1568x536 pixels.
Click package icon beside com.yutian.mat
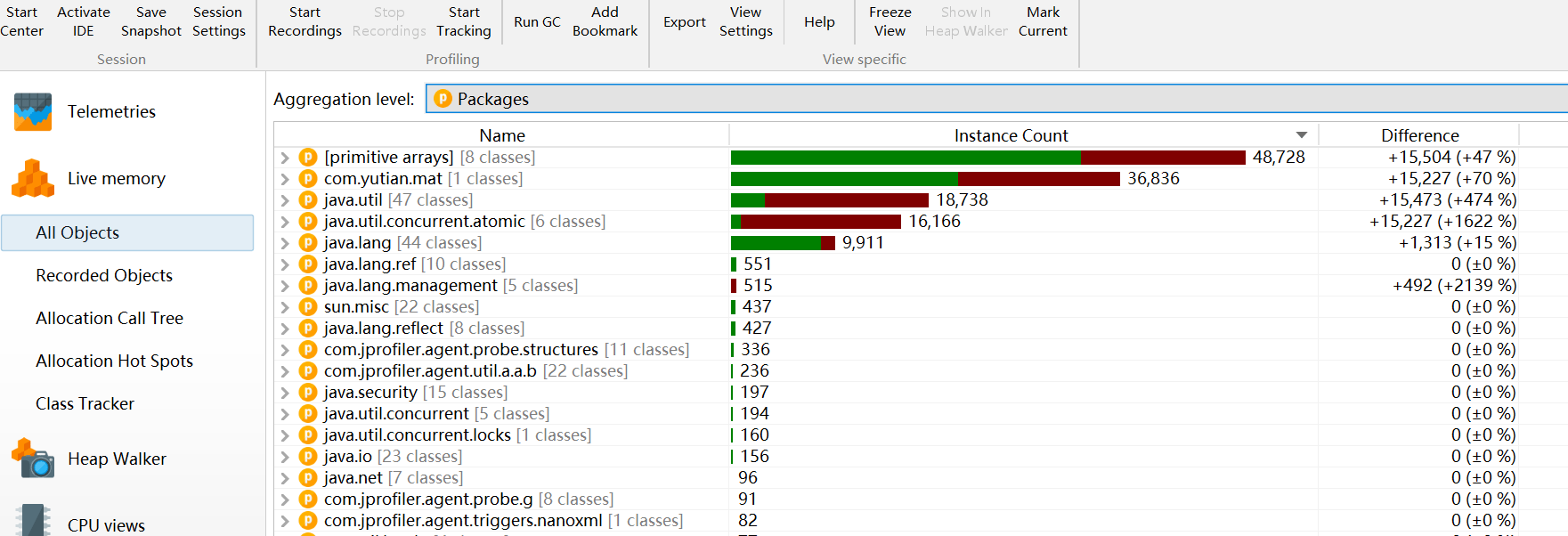(308, 179)
